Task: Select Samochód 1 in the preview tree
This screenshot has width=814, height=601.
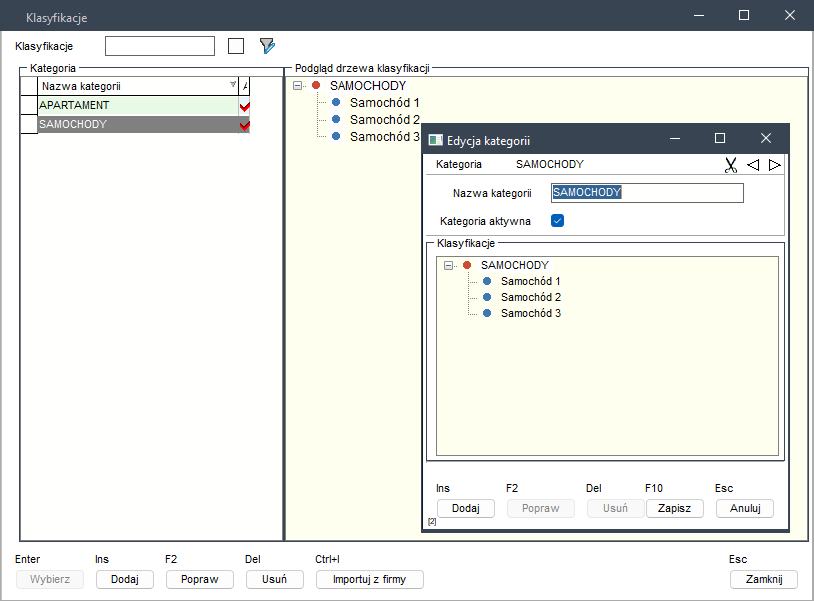Action: click(384, 103)
